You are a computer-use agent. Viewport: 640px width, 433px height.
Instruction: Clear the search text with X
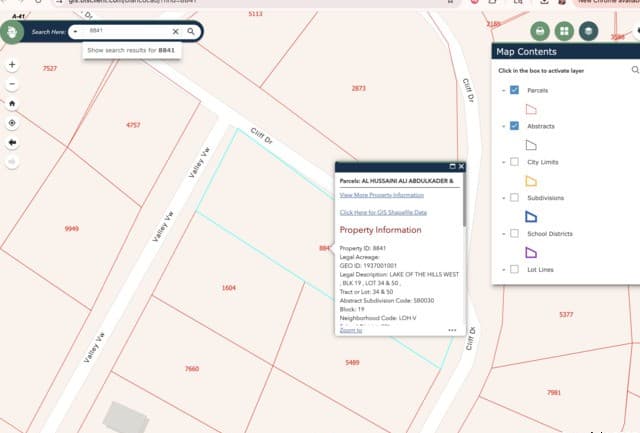176,31
